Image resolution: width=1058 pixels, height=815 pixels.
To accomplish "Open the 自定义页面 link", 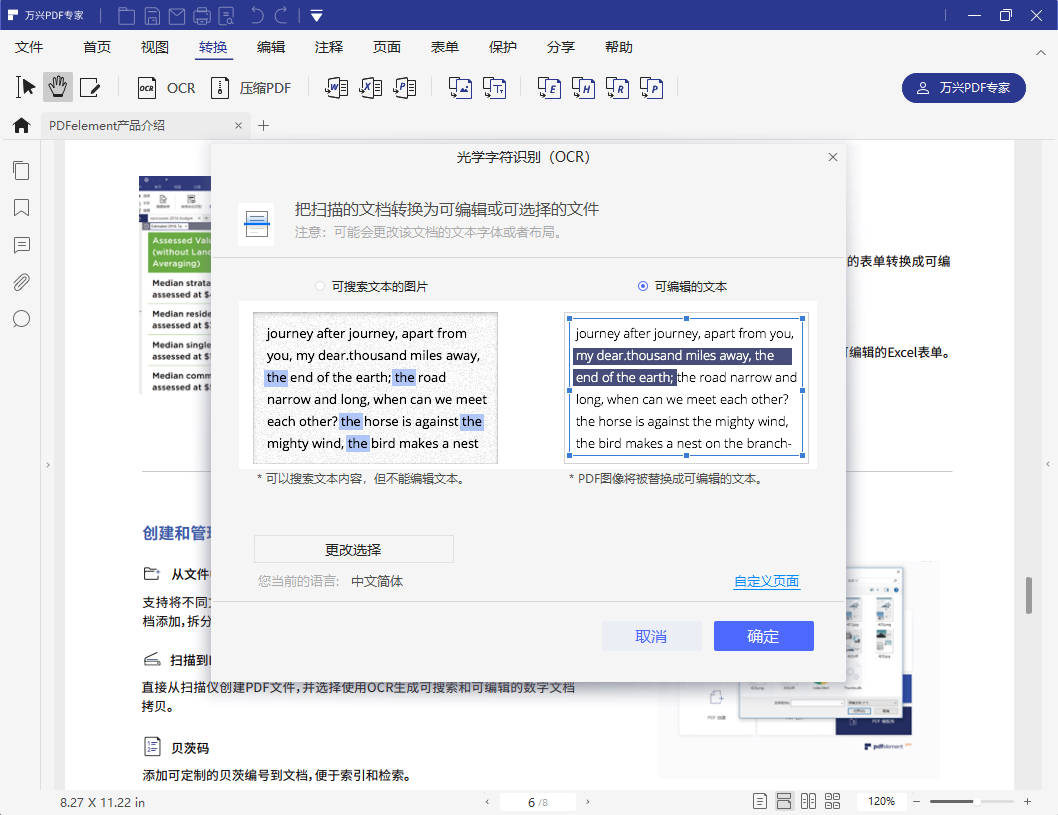I will (766, 580).
